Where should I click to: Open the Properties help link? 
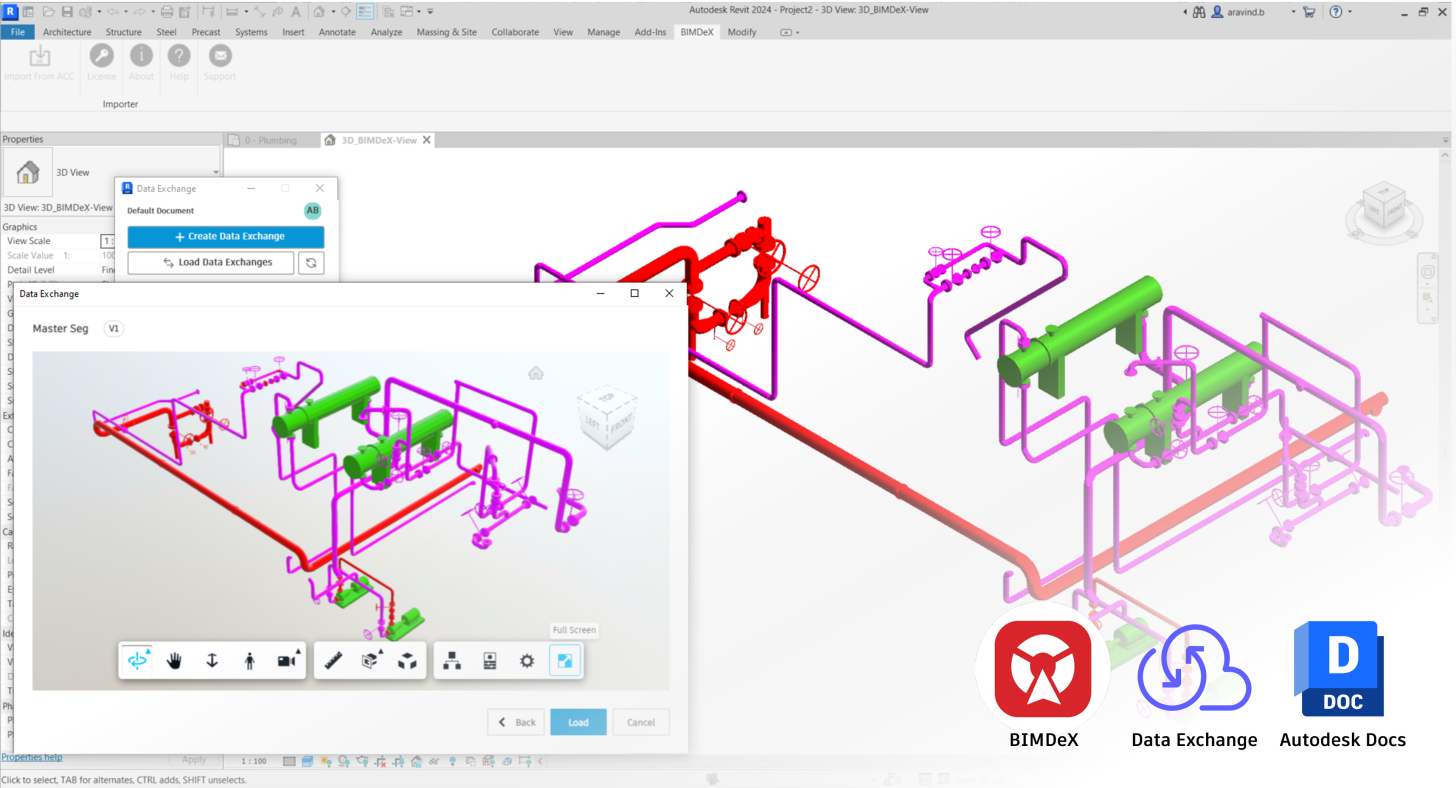(x=32, y=757)
